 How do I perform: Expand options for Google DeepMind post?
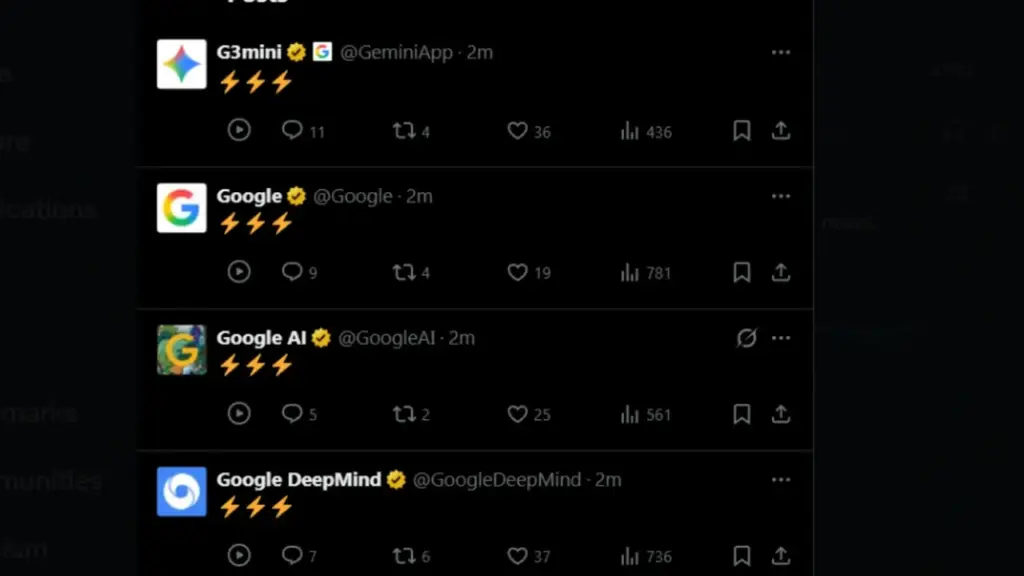781,480
